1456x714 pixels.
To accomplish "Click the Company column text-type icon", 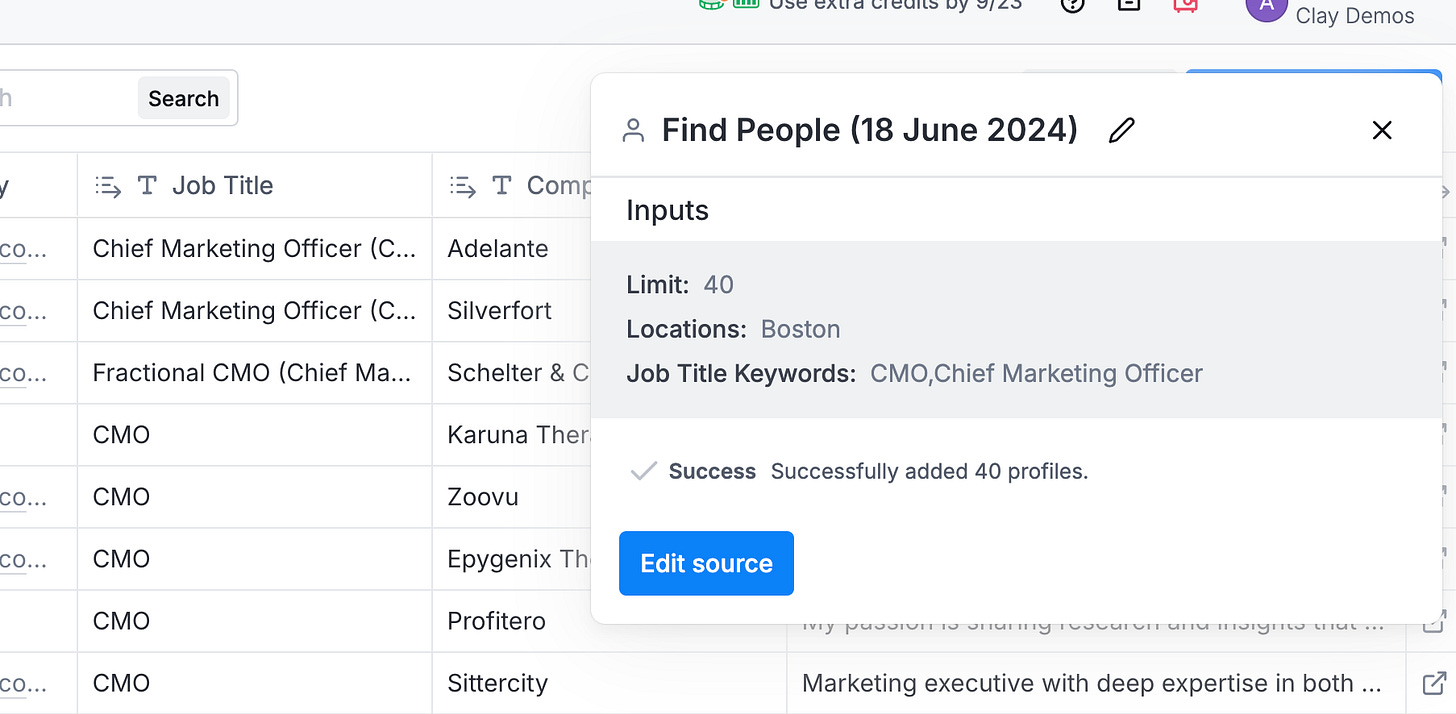I will pyautogui.click(x=502, y=185).
